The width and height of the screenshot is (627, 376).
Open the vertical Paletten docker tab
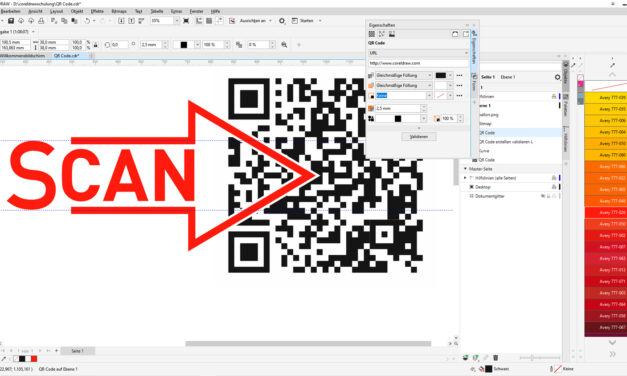pyautogui.click(x=565, y=105)
